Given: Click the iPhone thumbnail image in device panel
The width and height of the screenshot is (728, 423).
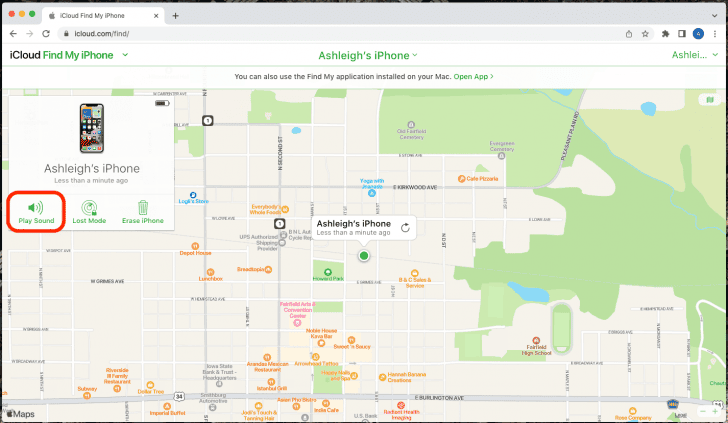Looking at the screenshot, I should tap(91, 128).
